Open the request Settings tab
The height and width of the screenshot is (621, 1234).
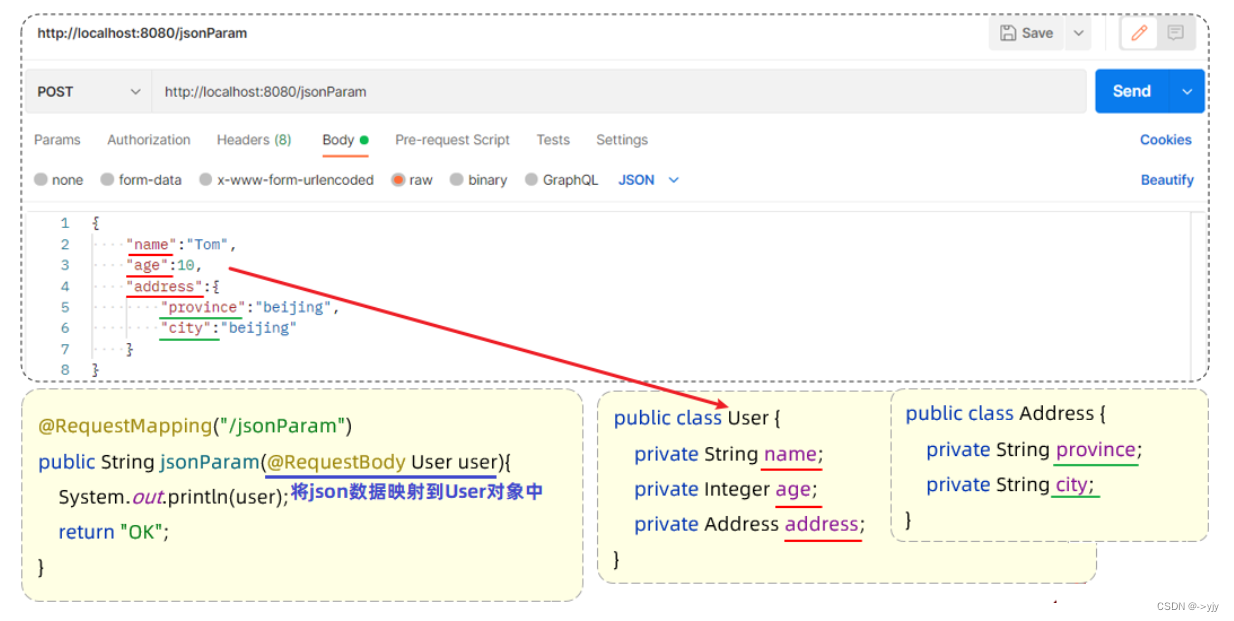click(x=622, y=140)
